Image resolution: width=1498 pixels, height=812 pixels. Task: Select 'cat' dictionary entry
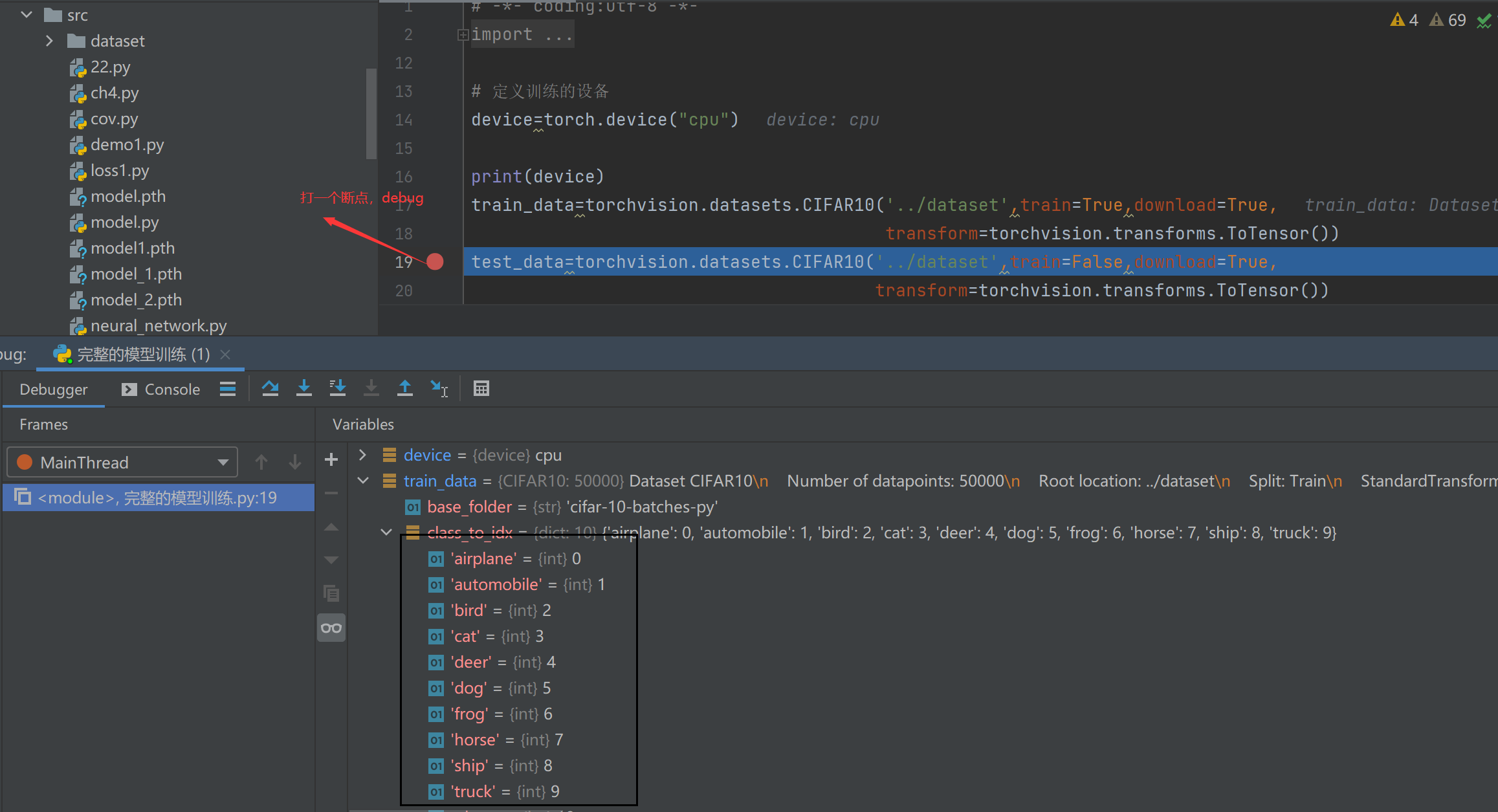[486, 636]
